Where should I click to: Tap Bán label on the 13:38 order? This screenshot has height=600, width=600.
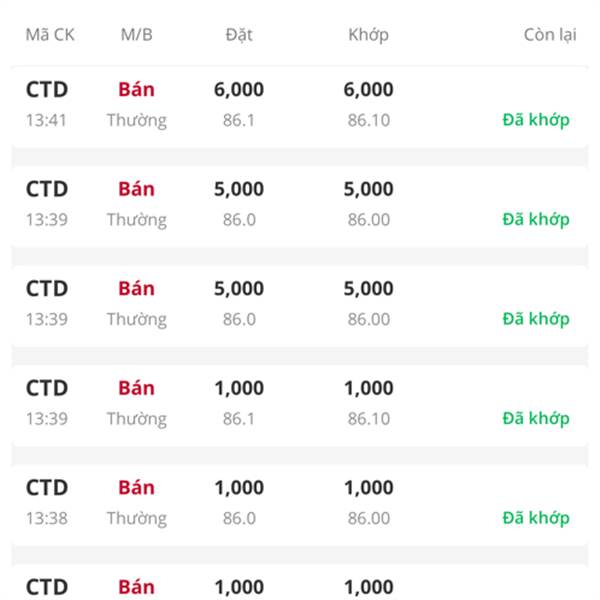point(137,488)
